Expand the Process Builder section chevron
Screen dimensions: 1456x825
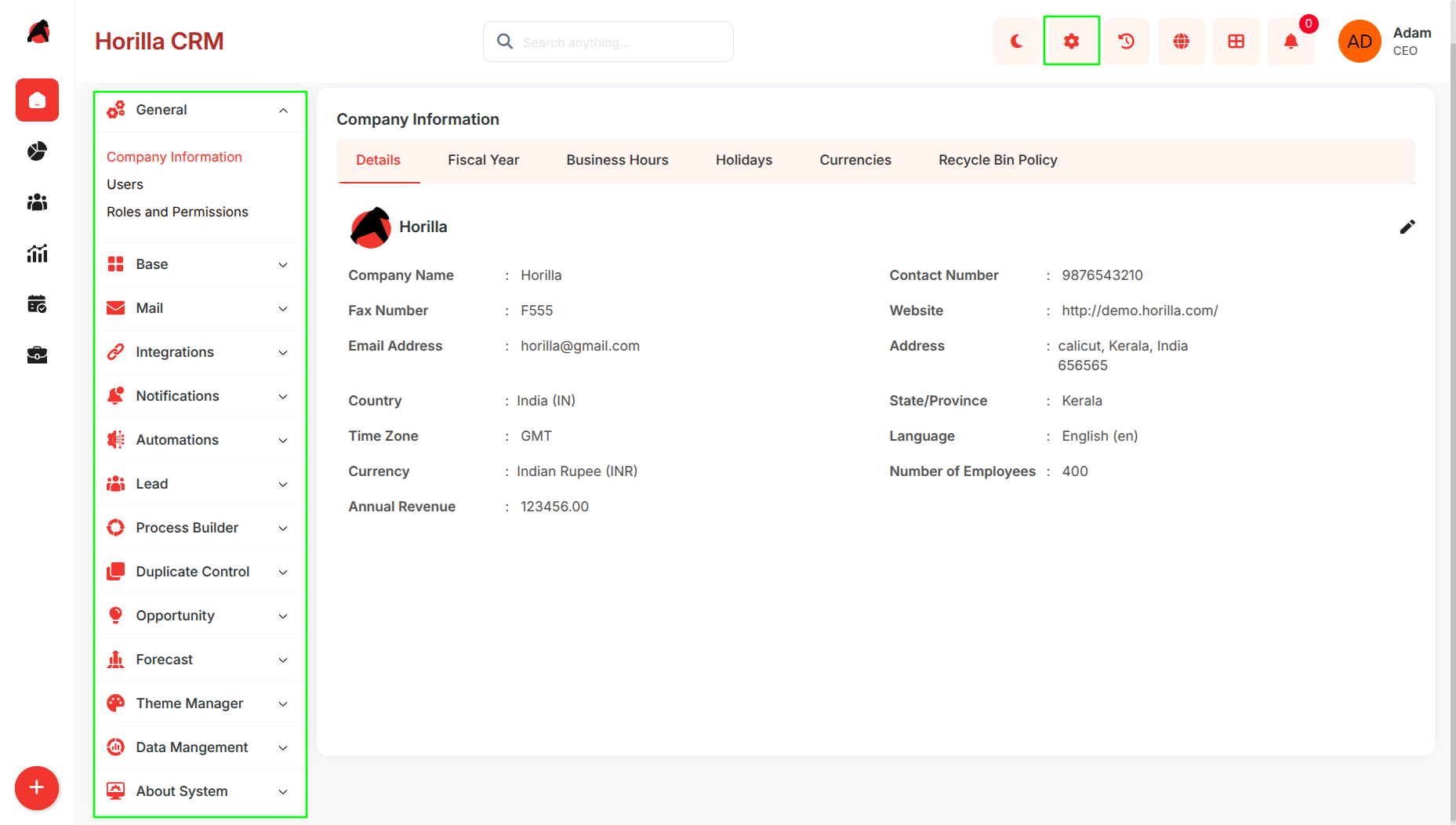[283, 529]
